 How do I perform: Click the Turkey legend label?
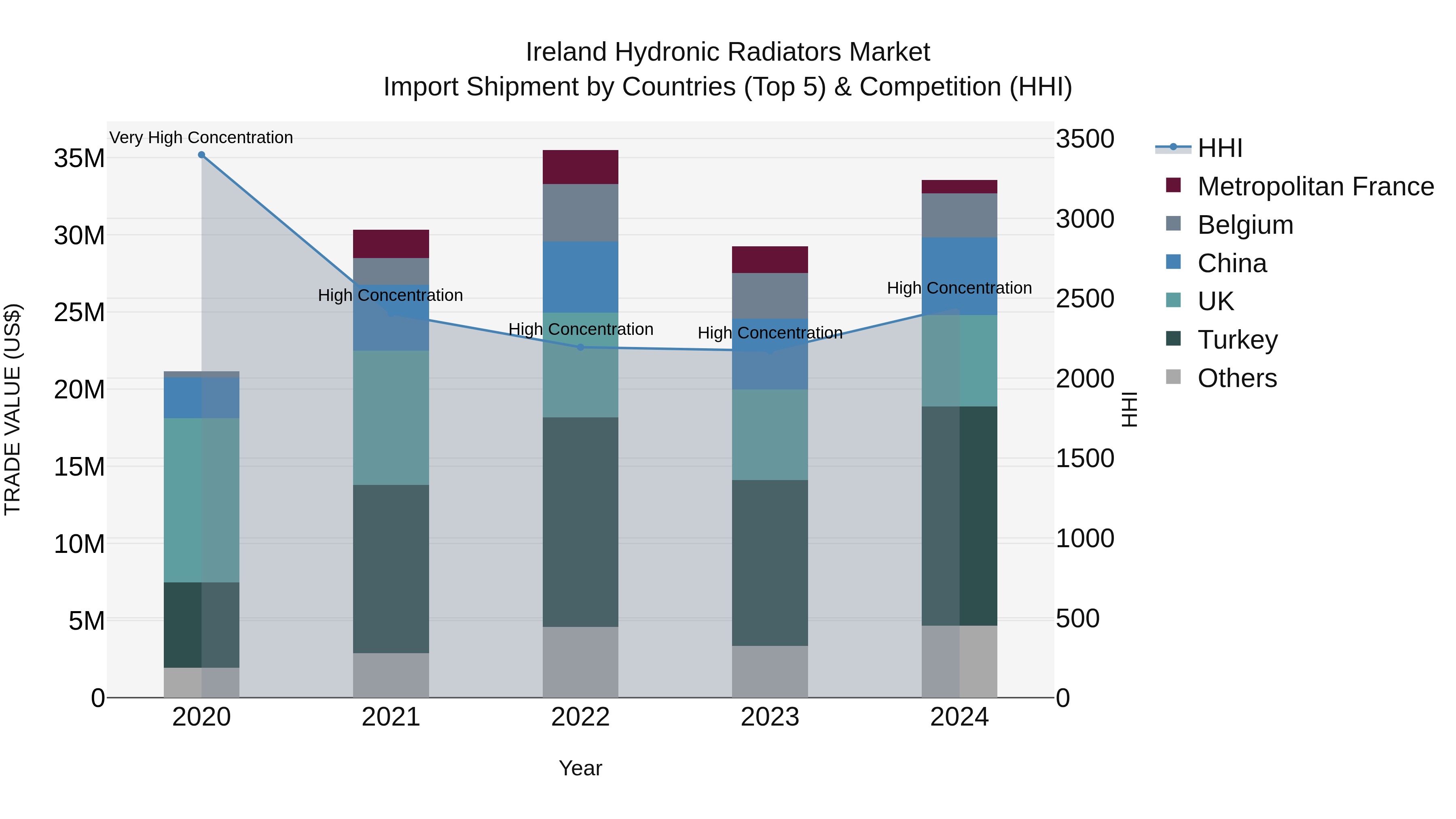click(x=1238, y=340)
